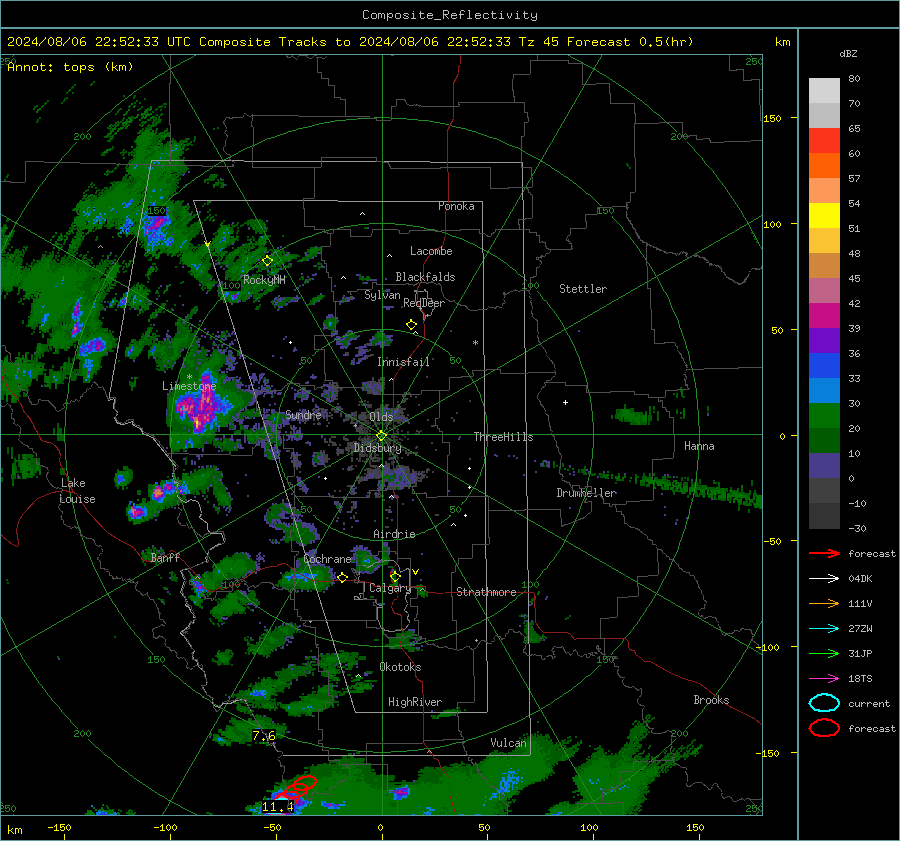Click the Strathmore city label
The image size is (900, 841).
486,592
